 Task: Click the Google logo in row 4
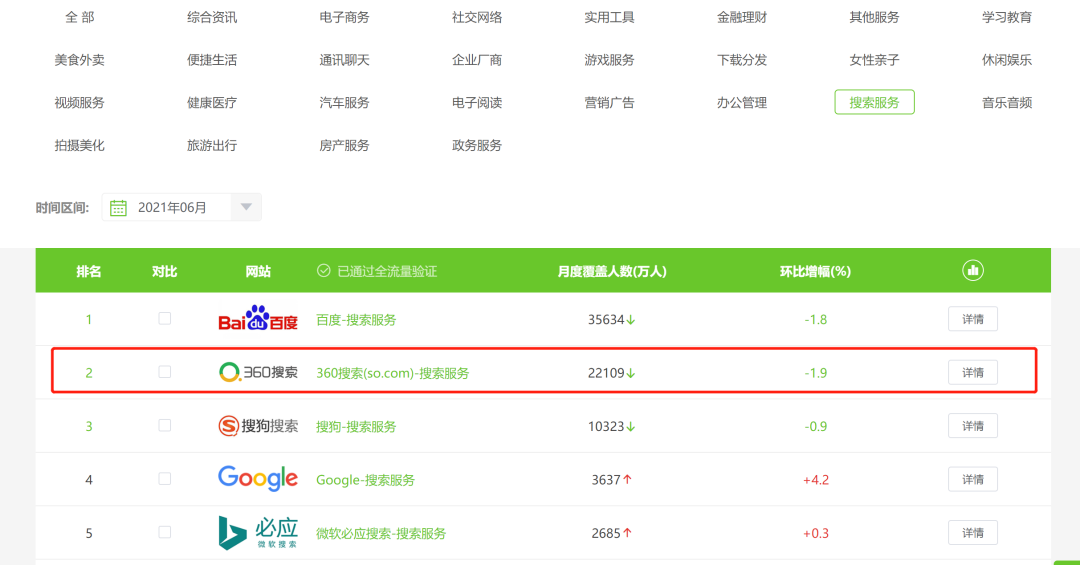258,478
